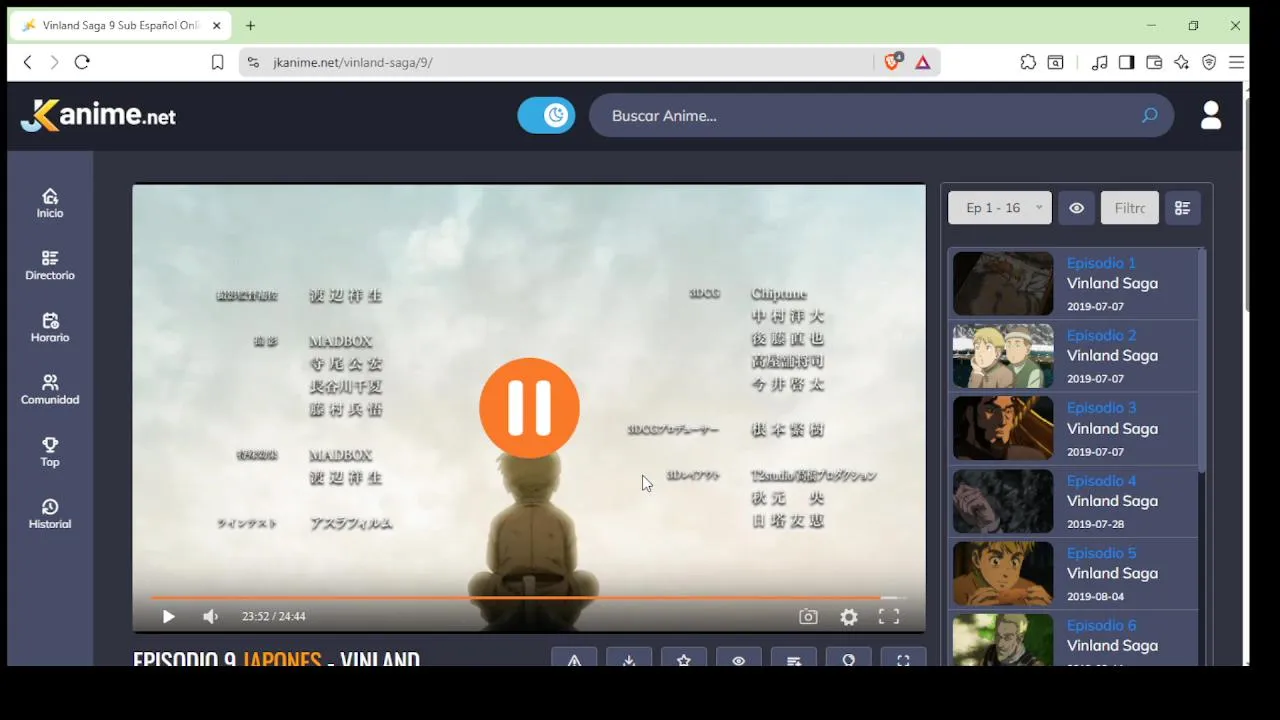Open the Episodio 3 link

[x=1101, y=407]
